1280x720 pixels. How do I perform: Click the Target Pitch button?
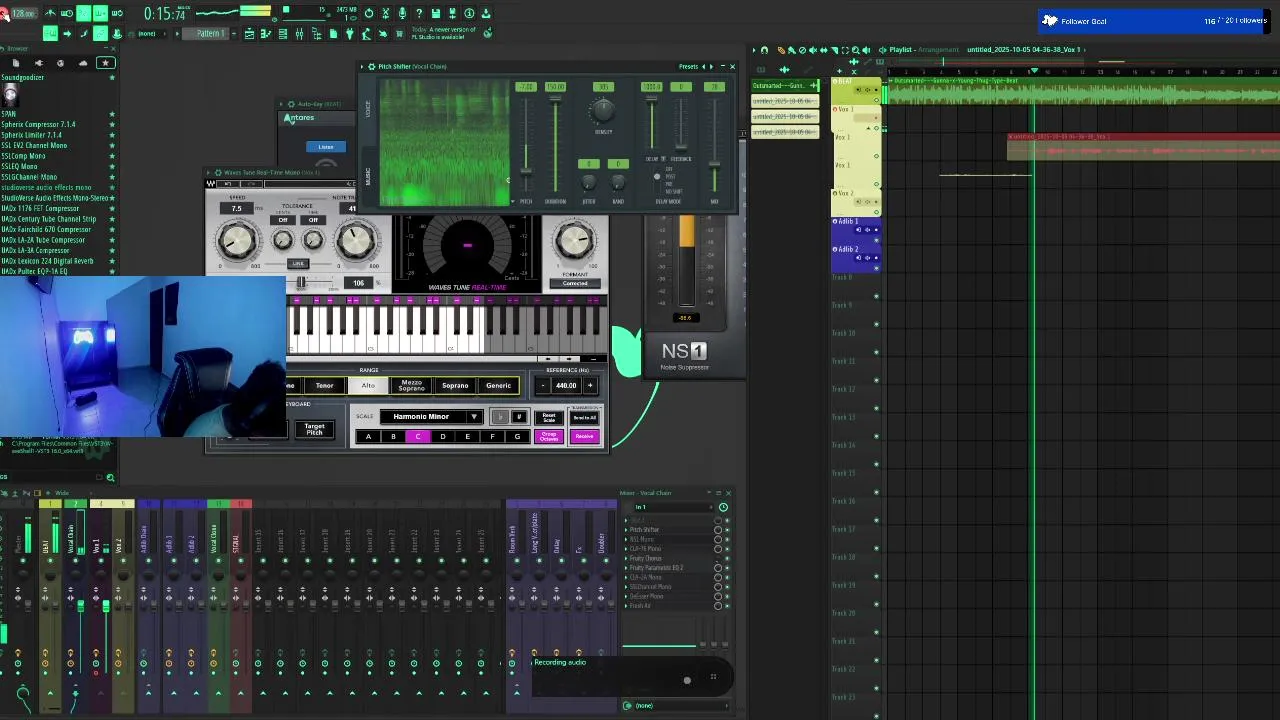pos(314,429)
